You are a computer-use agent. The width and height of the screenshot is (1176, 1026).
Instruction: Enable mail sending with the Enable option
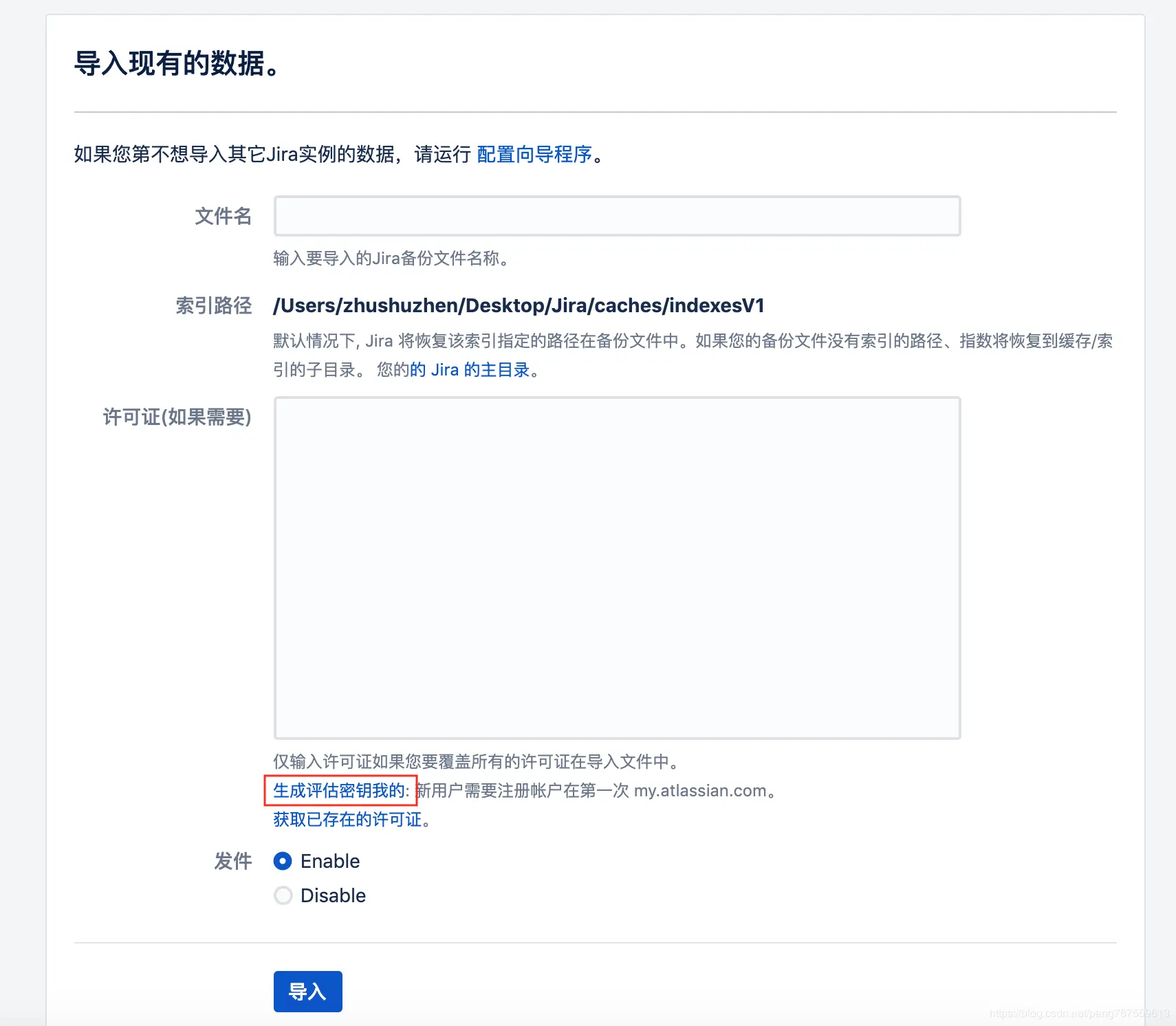[283, 861]
